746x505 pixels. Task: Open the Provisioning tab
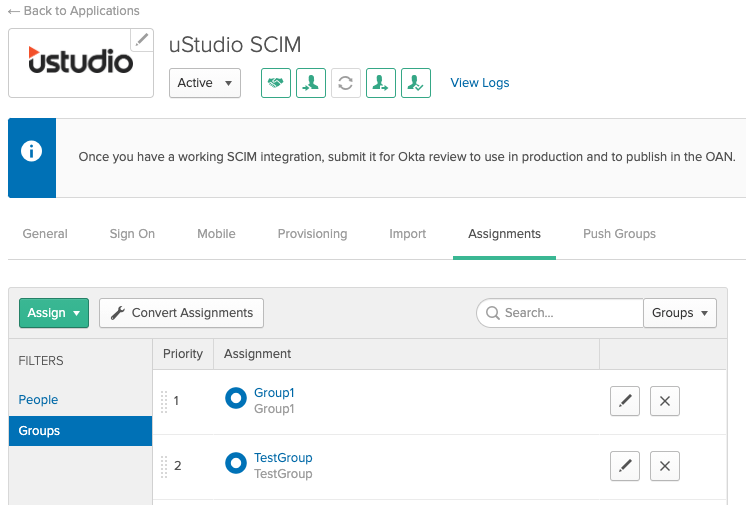(313, 234)
